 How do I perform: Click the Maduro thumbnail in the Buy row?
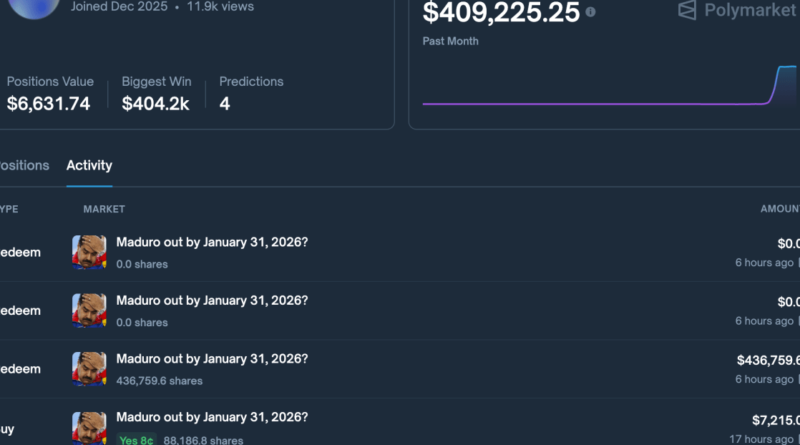point(89,426)
